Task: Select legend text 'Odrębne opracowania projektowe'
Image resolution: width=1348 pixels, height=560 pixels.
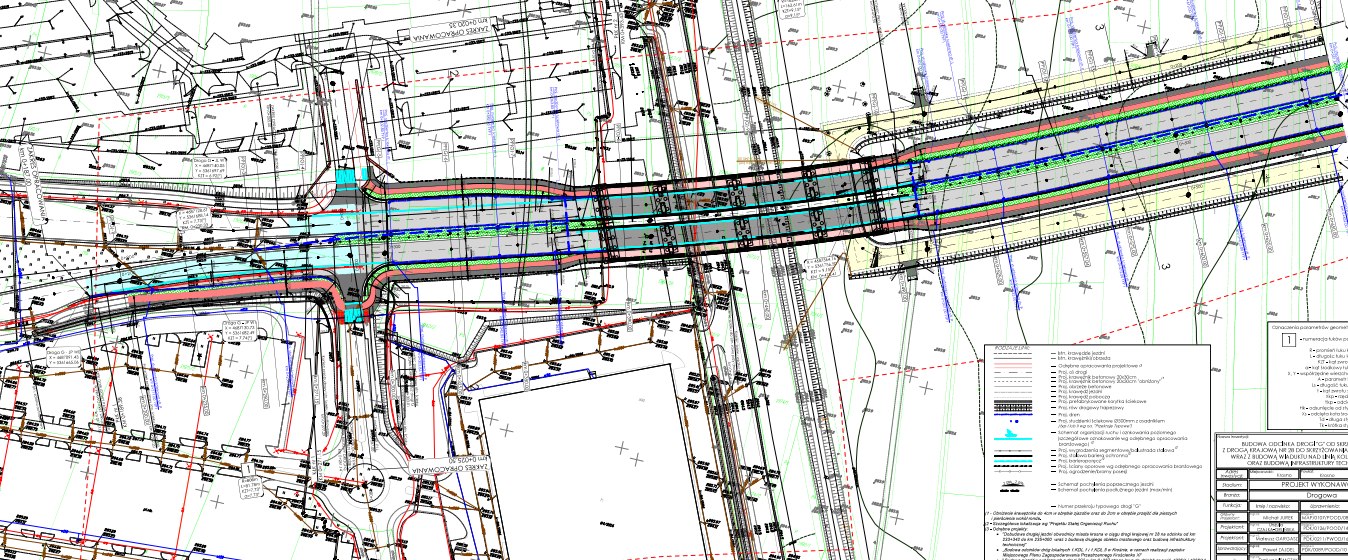Action: 1100,366
